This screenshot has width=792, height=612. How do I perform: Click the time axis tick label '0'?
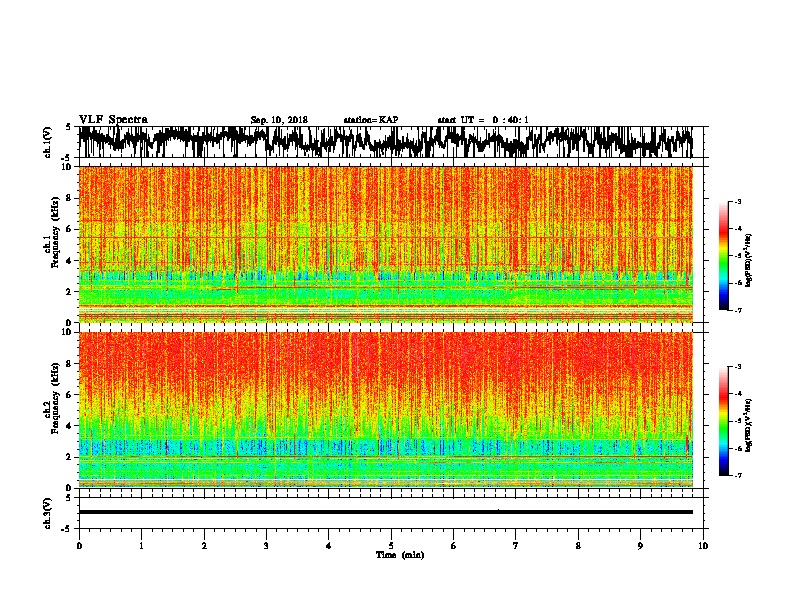pos(79,546)
